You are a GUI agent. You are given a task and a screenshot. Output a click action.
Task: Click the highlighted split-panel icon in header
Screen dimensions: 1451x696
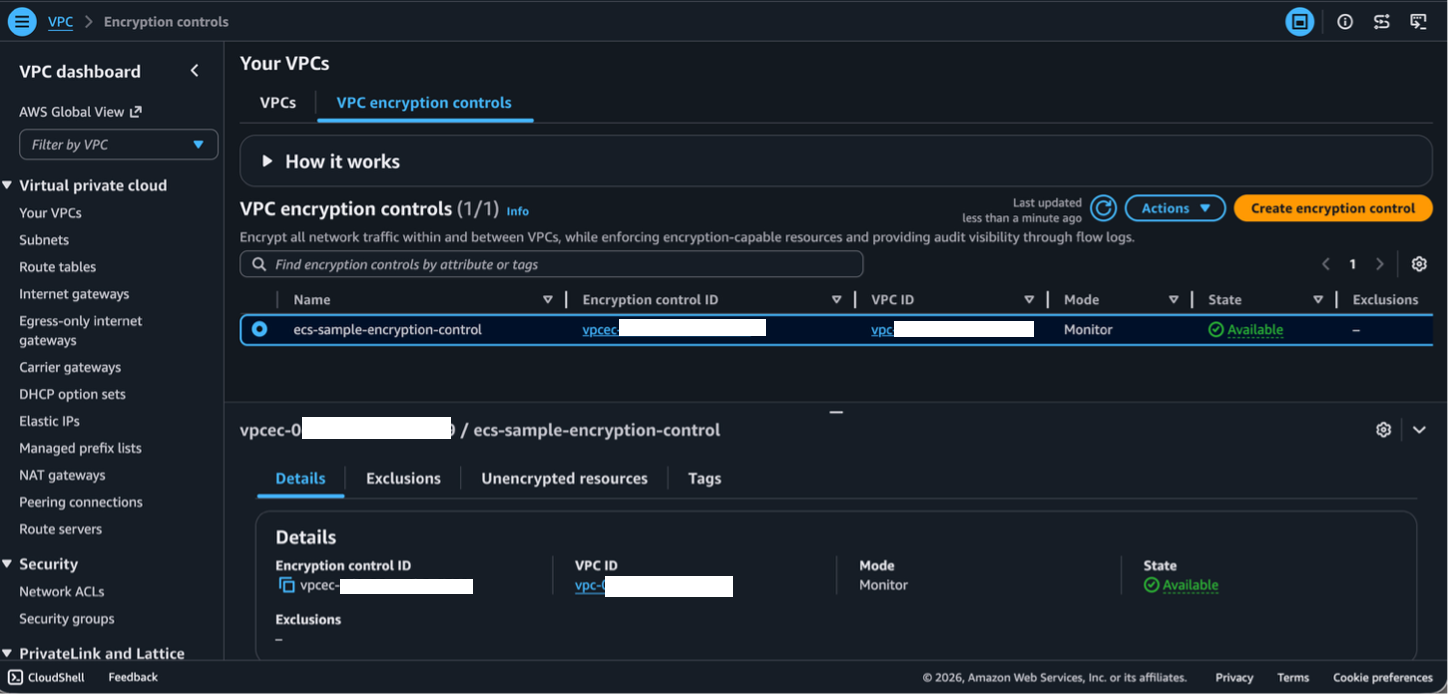pyautogui.click(x=1300, y=22)
